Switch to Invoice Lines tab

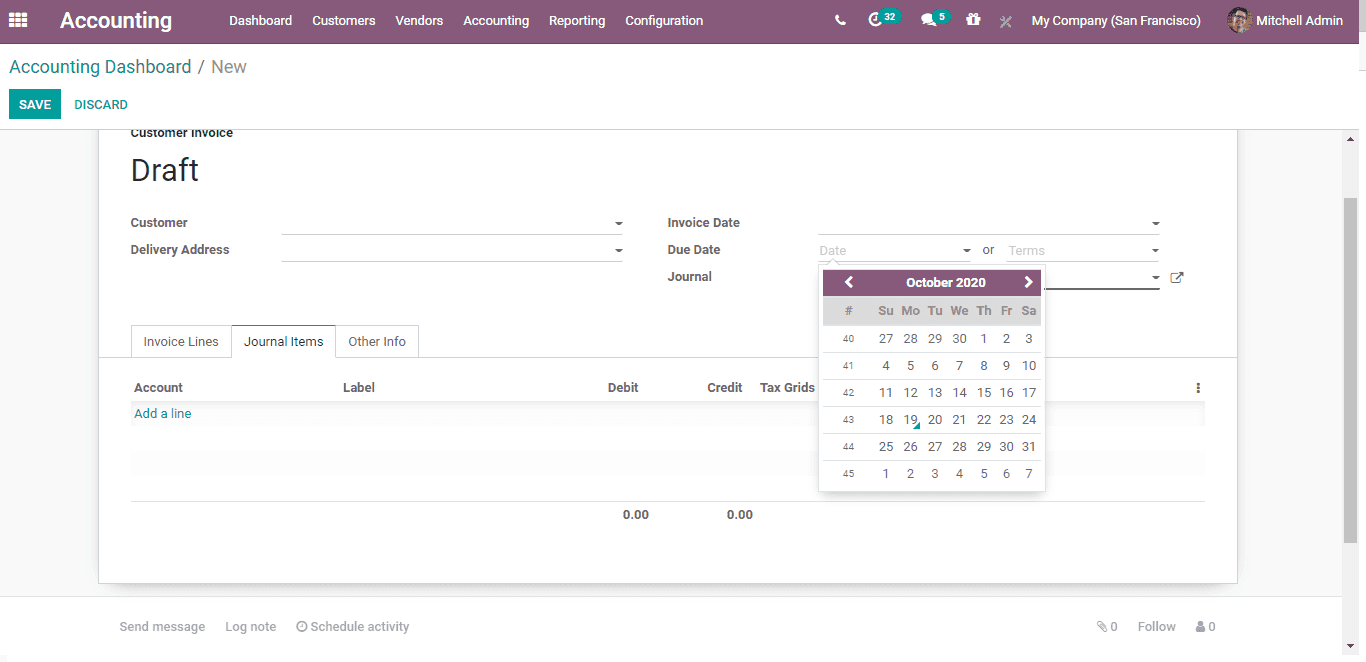click(x=181, y=341)
